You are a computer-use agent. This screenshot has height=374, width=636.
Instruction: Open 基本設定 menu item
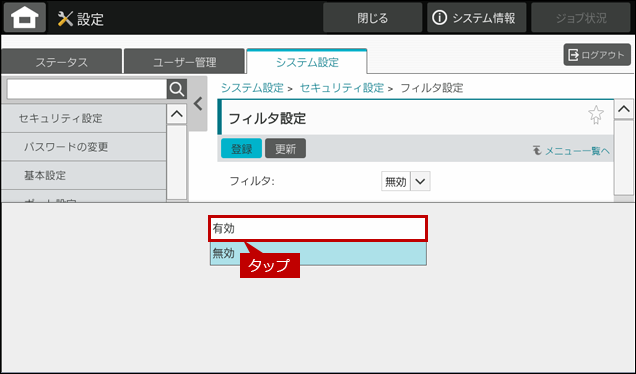pyautogui.click(x=84, y=175)
